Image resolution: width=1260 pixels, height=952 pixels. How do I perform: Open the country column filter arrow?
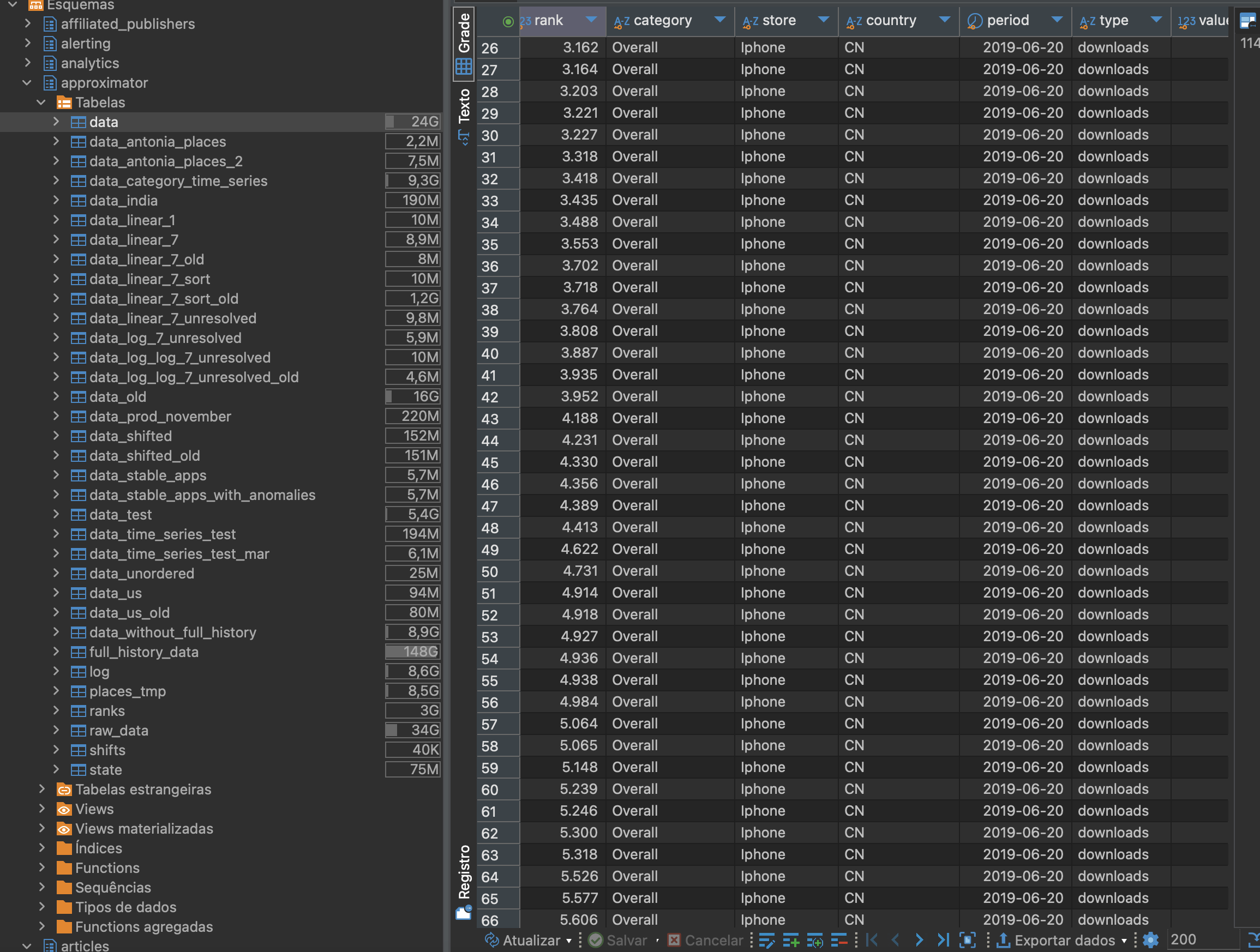[944, 20]
